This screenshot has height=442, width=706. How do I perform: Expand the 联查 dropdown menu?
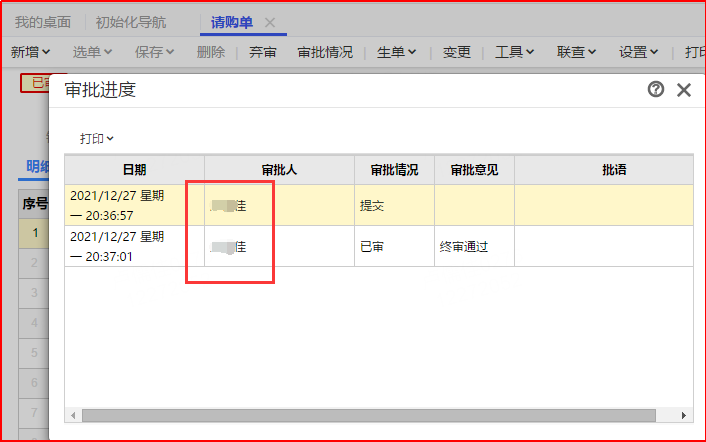[576, 52]
